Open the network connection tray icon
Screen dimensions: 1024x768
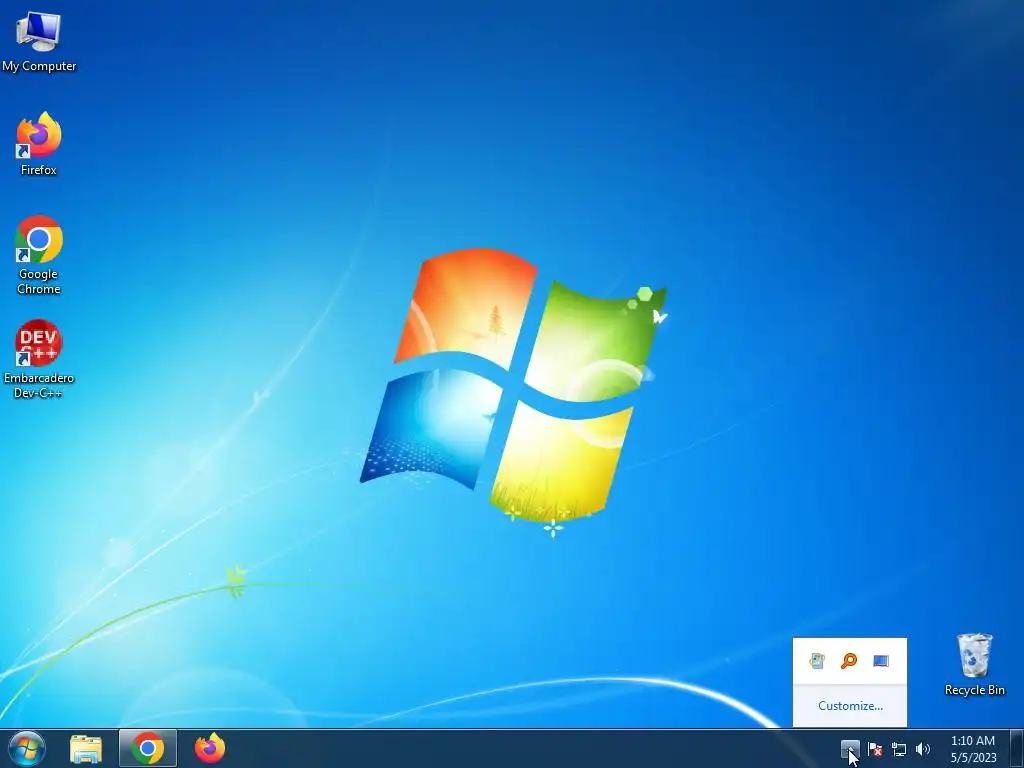[899, 749]
